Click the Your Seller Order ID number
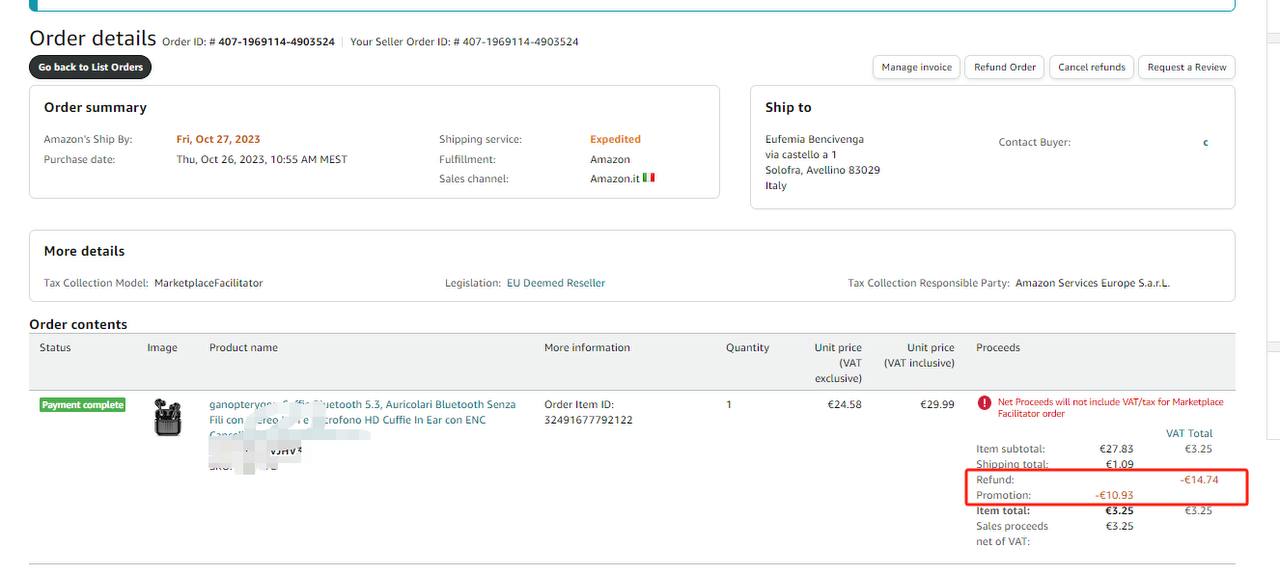 pos(520,42)
